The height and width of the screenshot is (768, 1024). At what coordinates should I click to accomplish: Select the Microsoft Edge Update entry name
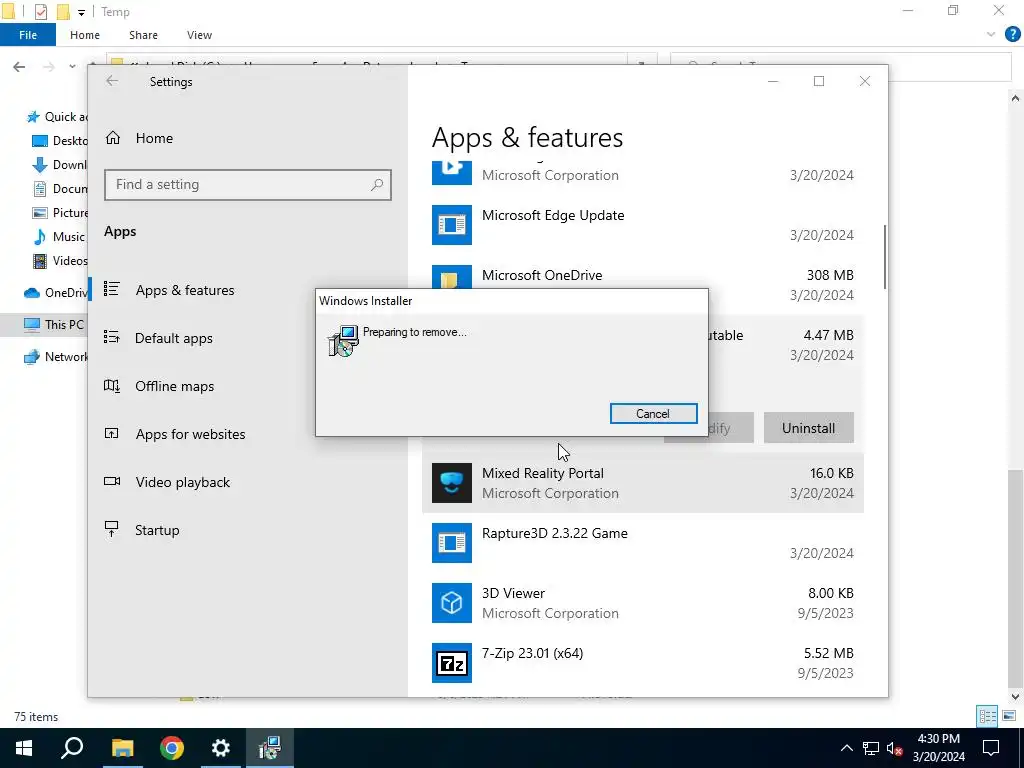(x=553, y=216)
